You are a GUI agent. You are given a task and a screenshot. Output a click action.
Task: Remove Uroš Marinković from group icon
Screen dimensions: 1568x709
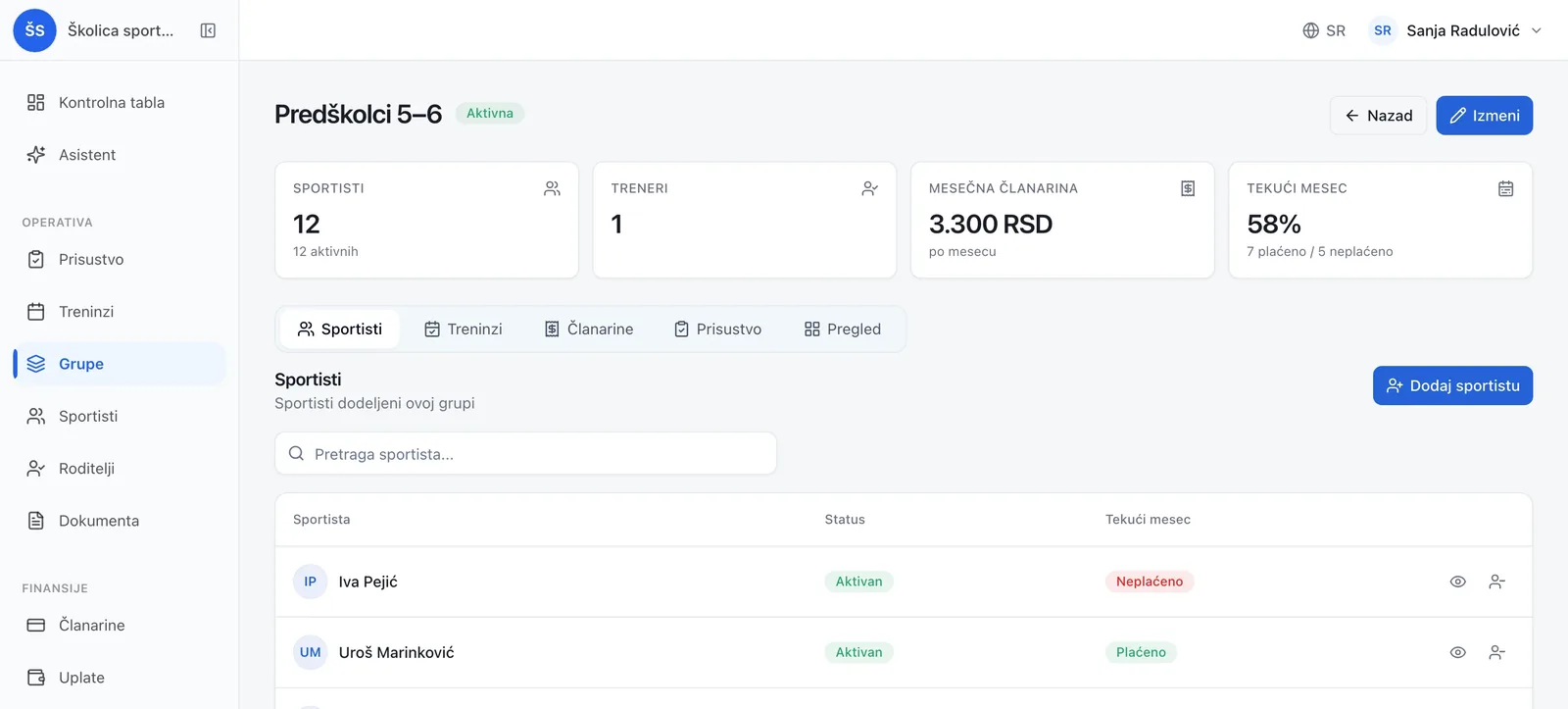tap(1496, 652)
